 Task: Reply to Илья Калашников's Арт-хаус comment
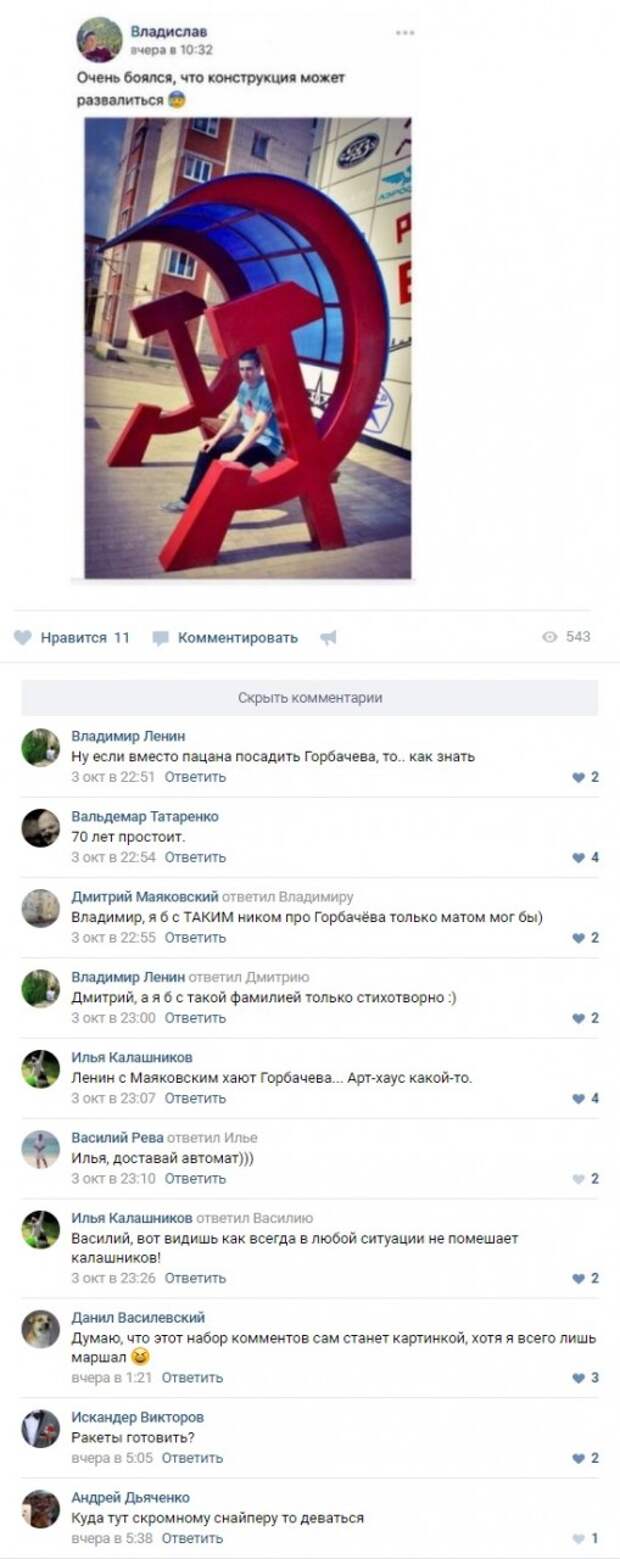[195, 1098]
